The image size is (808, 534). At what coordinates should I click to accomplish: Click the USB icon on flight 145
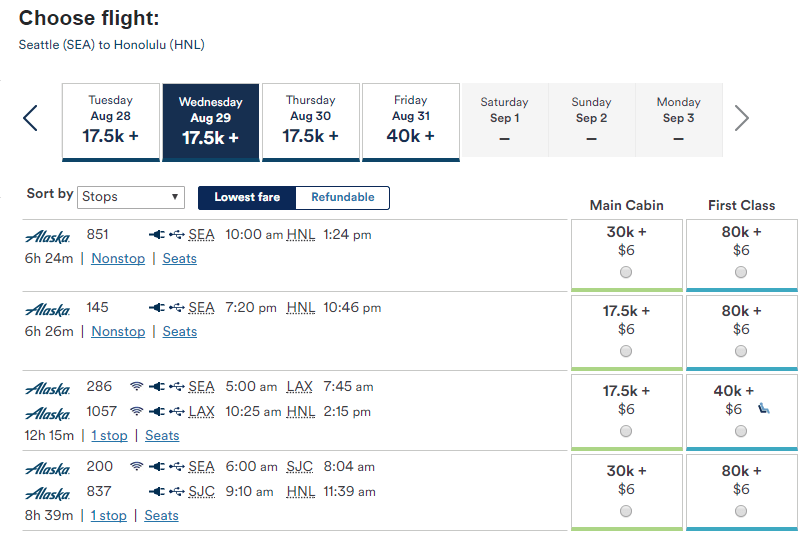point(177,308)
